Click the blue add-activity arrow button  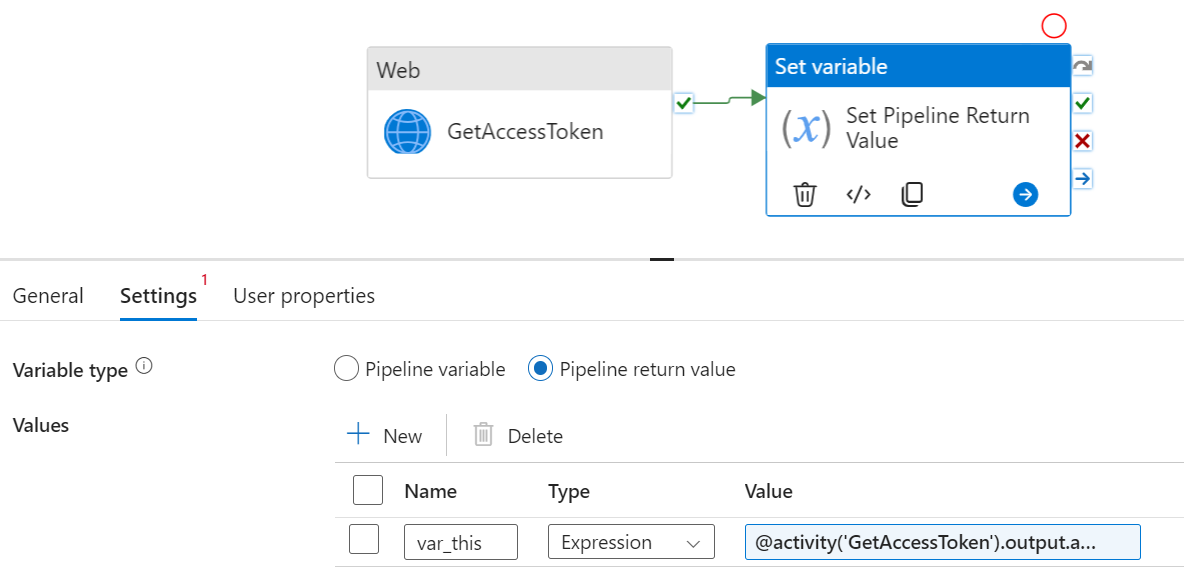coord(1025,194)
